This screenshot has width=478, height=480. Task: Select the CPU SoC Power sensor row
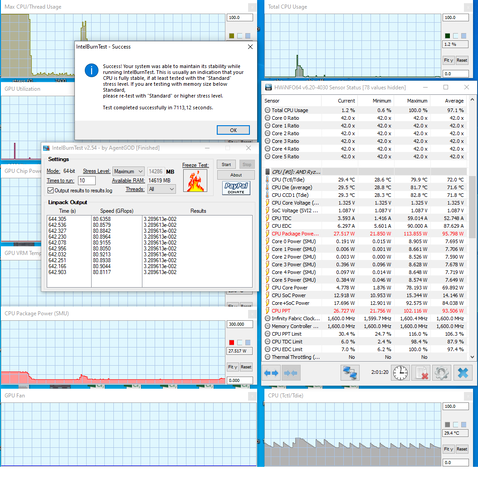[365, 295]
